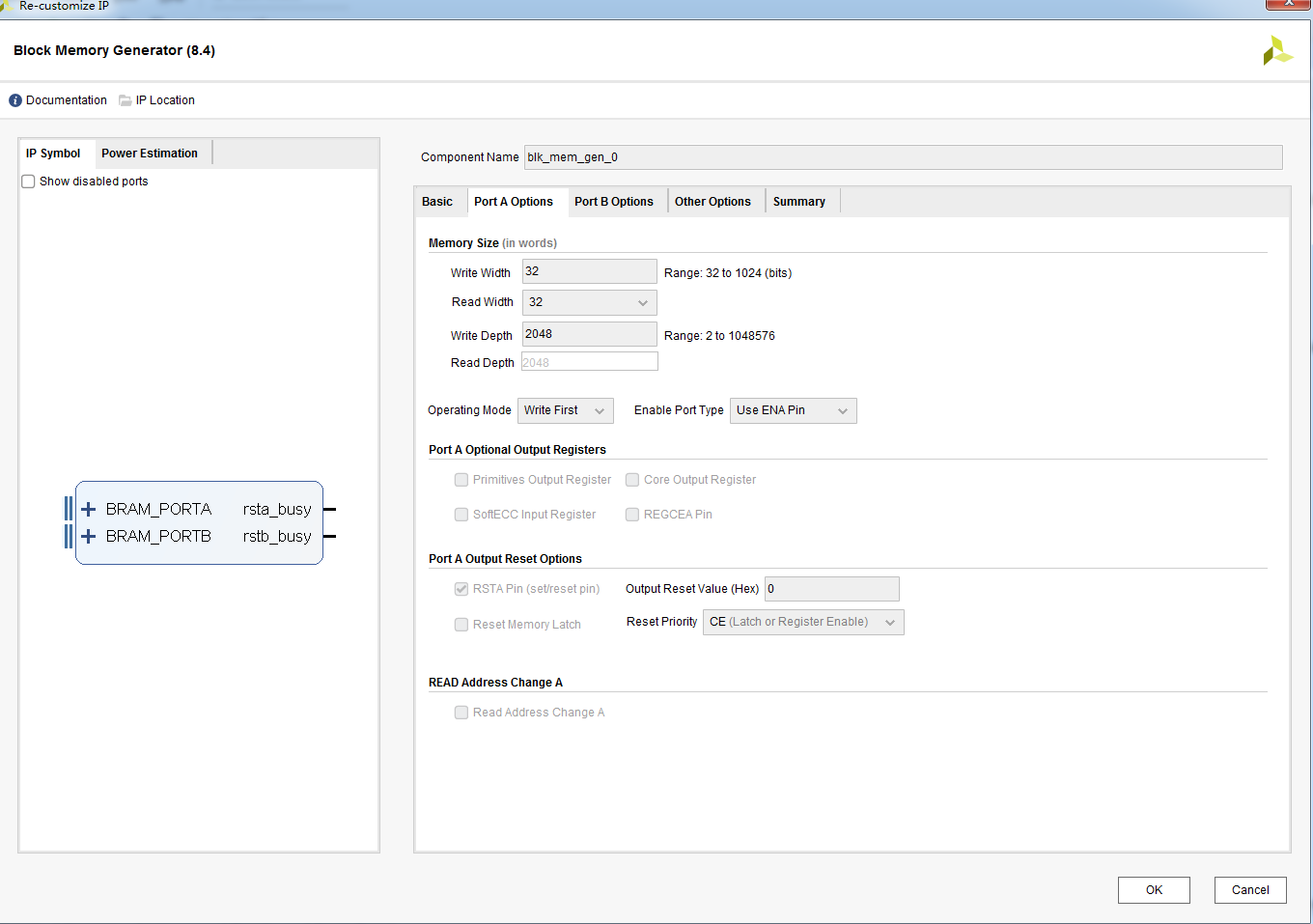Close the Re-customize IP window
This screenshot has width=1313, height=924.
tap(1288, 4)
